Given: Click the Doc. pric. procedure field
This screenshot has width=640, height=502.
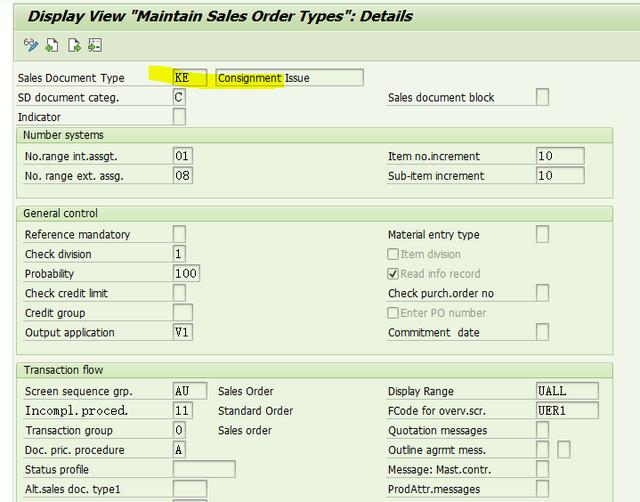Looking at the screenshot, I should 179,450.
